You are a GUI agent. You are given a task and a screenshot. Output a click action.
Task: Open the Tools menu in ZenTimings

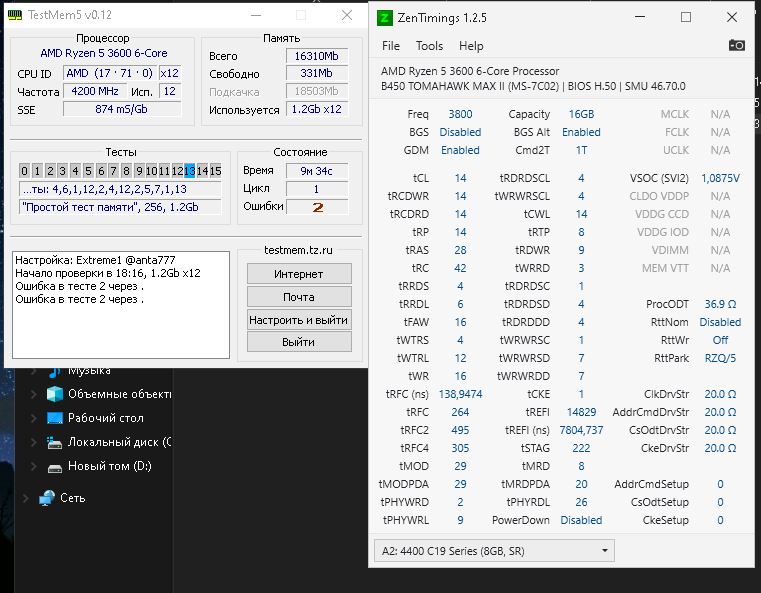tap(429, 46)
